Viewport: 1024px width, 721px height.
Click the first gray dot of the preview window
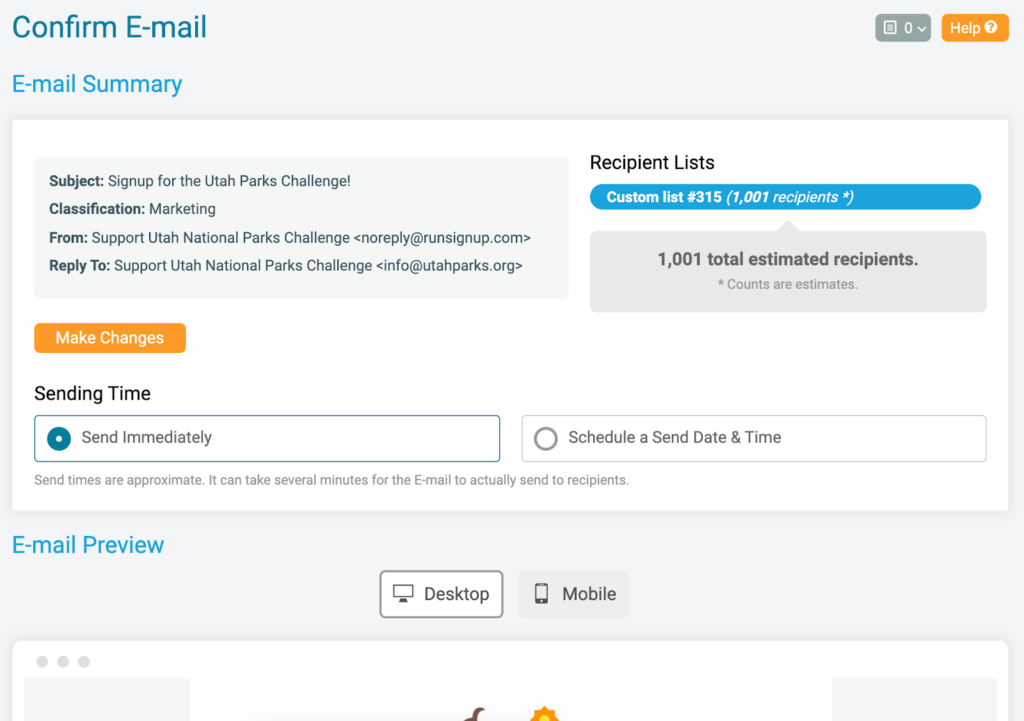pos(42,662)
